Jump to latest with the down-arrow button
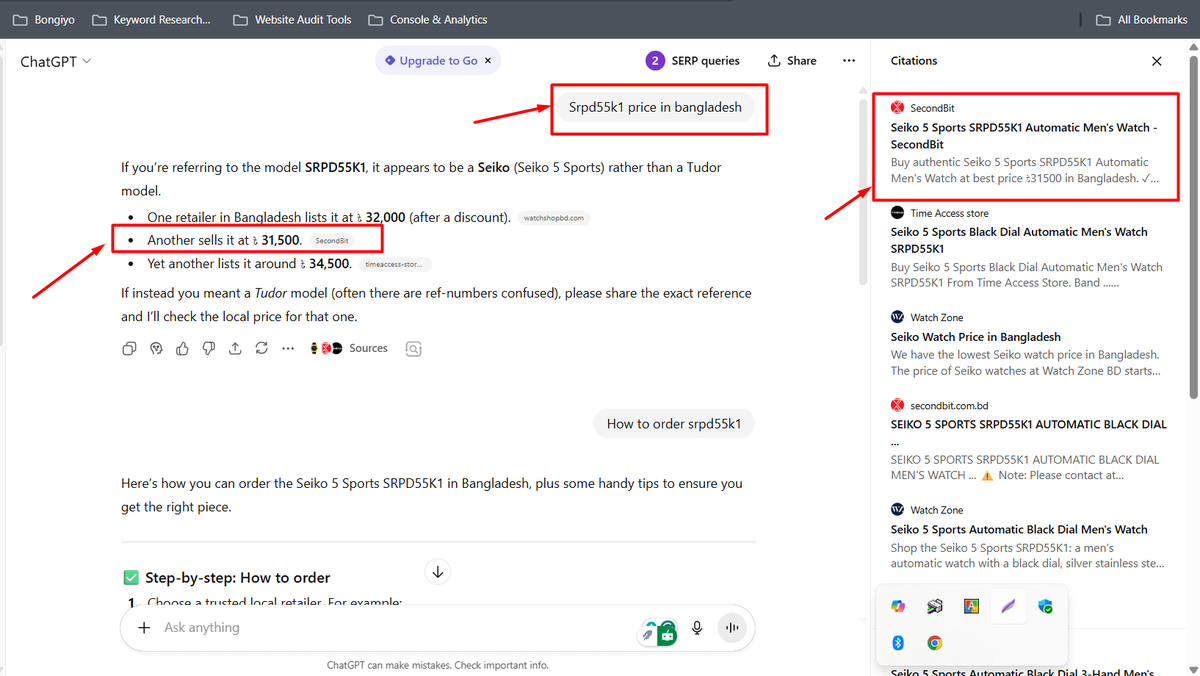 [x=438, y=572]
